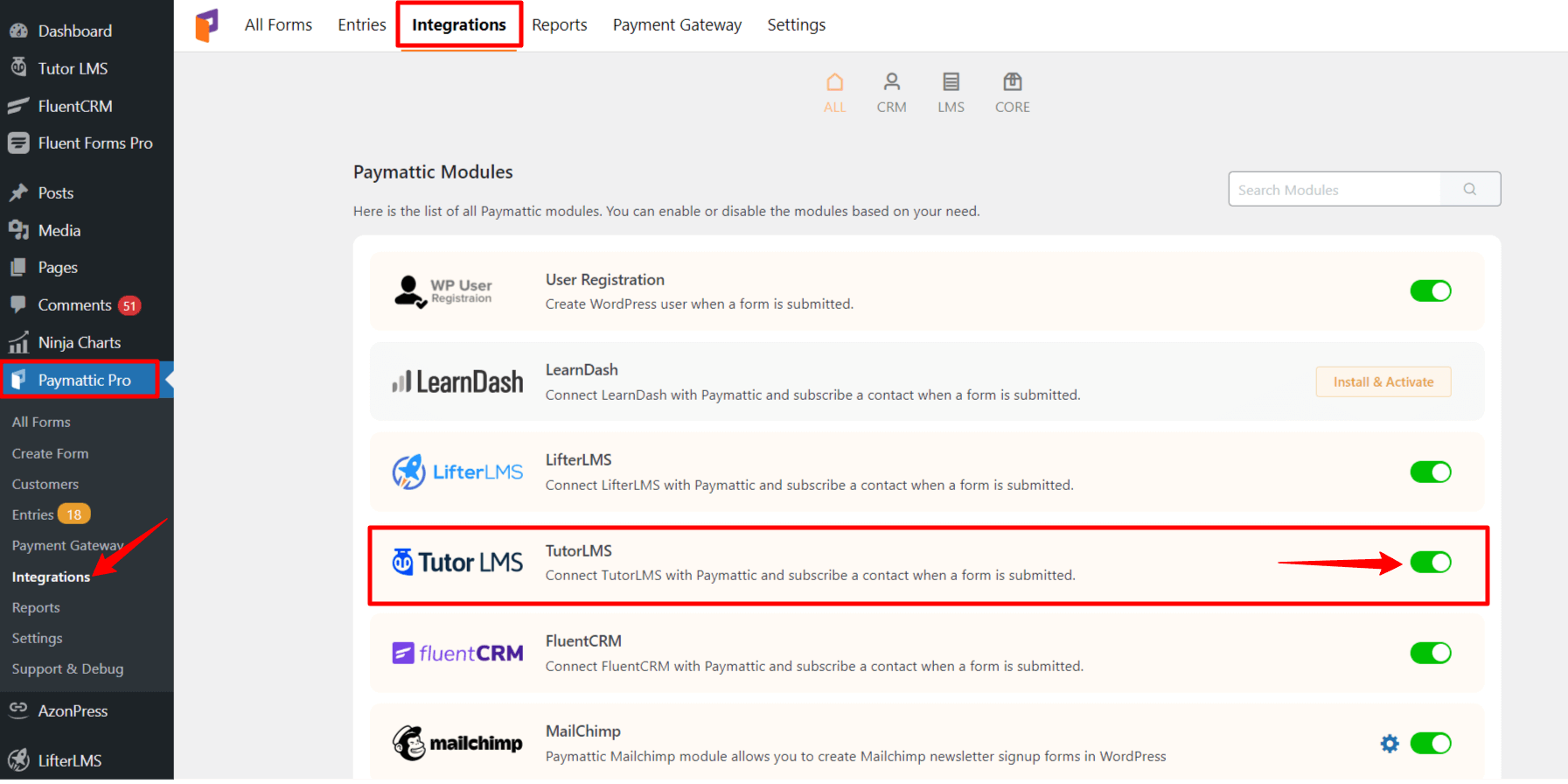1568x784 pixels.
Task: Click the Paymattic logo icon
Action: click(x=207, y=25)
